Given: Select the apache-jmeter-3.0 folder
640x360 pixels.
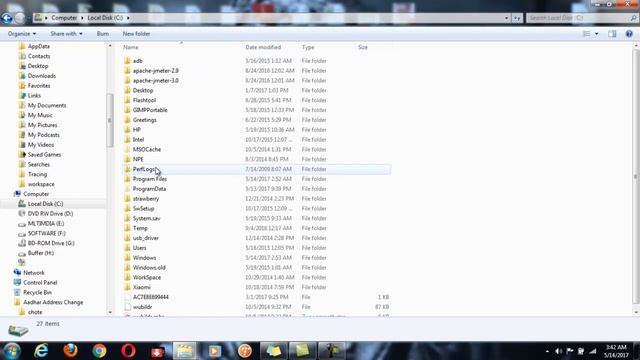Looking at the screenshot, I should 156,80.
